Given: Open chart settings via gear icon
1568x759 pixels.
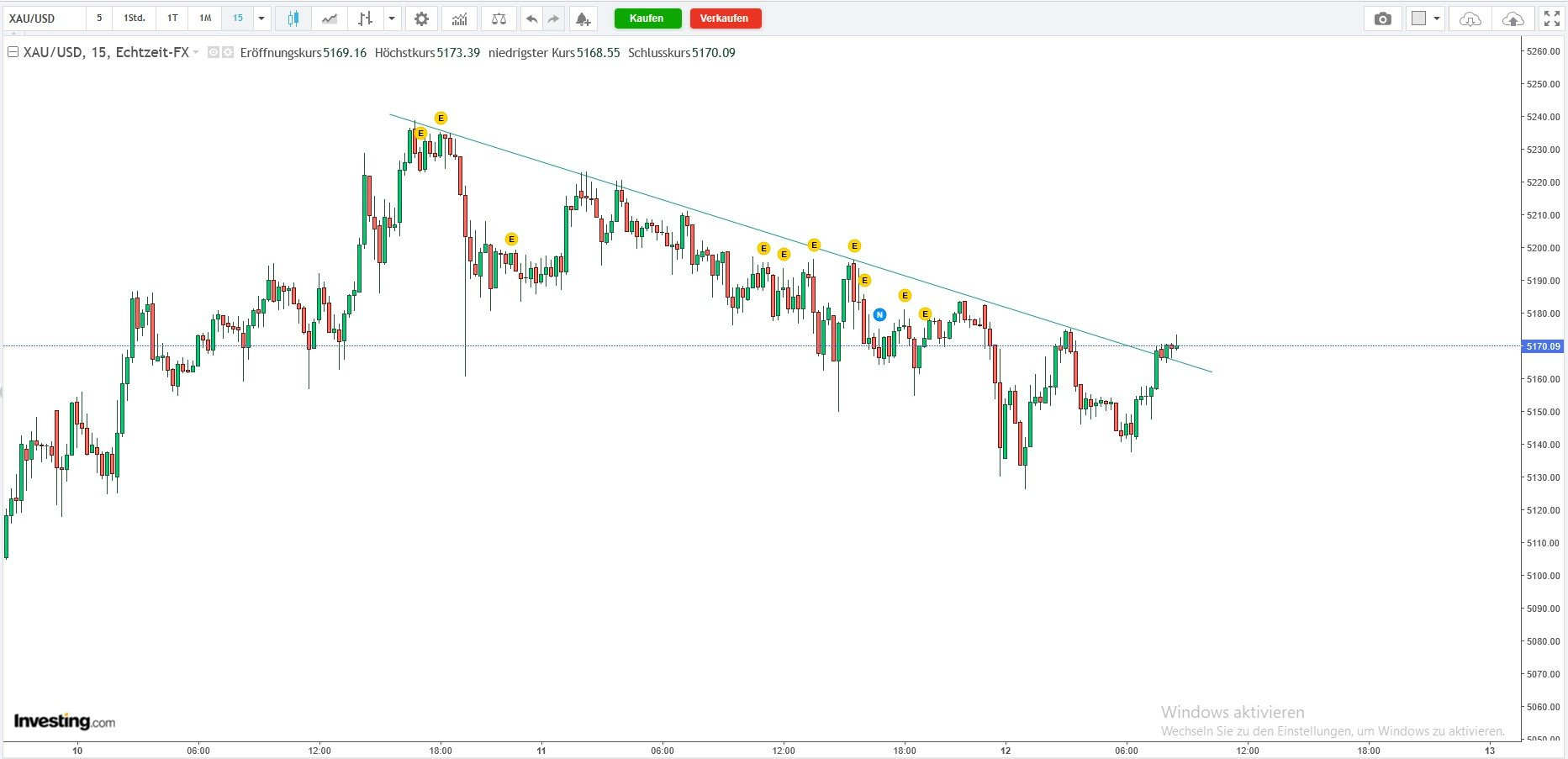Looking at the screenshot, I should 421,18.
